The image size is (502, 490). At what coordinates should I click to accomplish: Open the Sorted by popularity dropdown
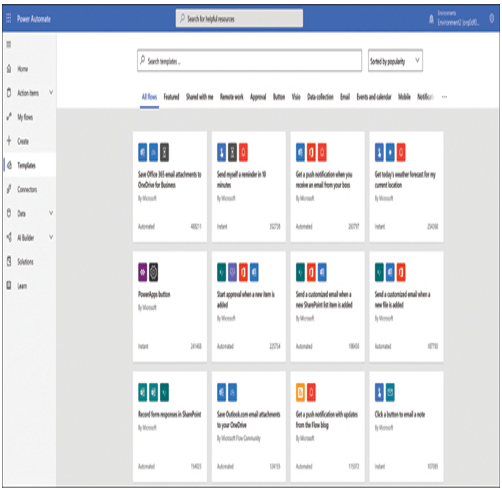[395, 61]
